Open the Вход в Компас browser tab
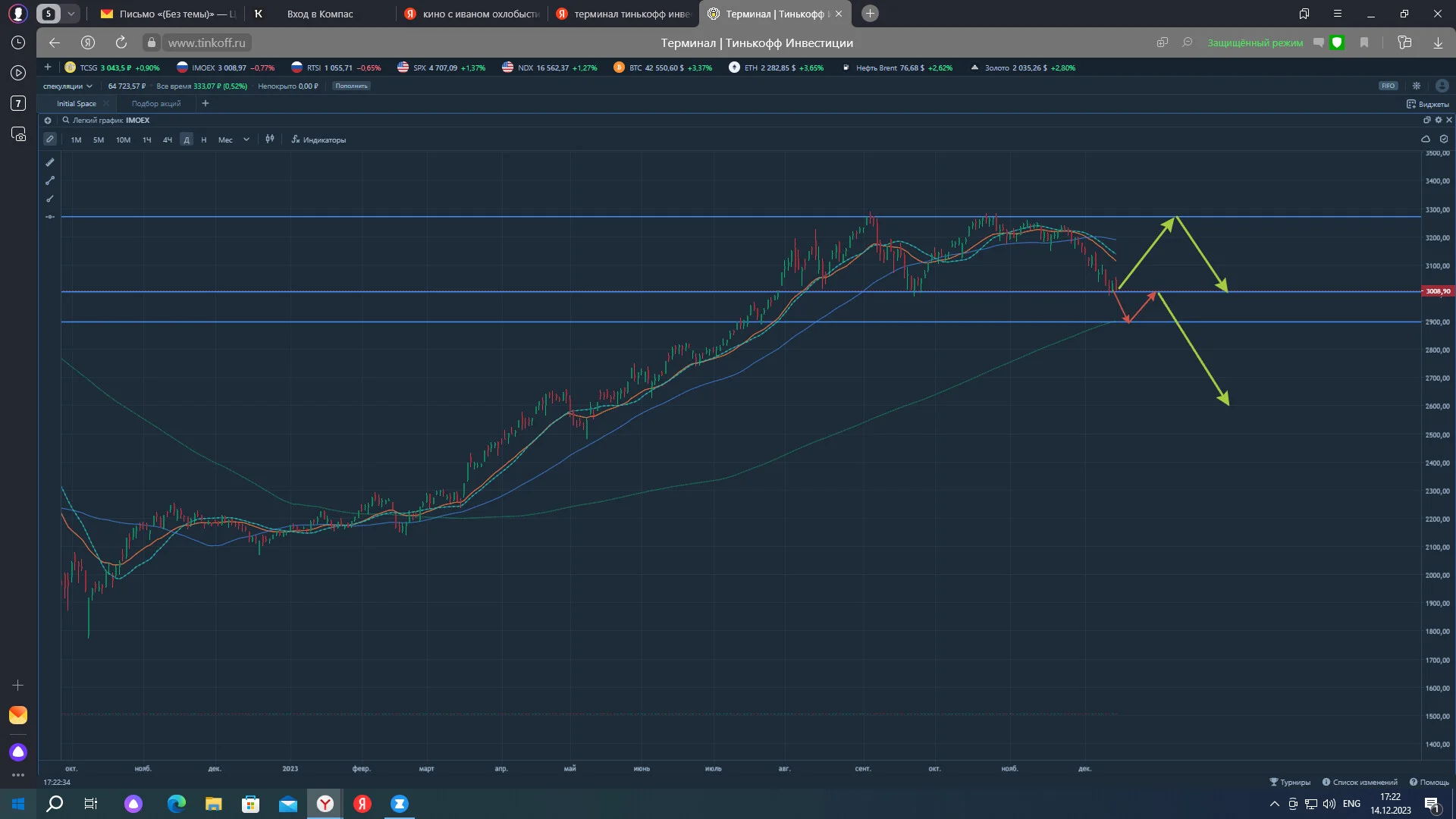Image resolution: width=1456 pixels, height=819 pixels. tap(319, 14)
